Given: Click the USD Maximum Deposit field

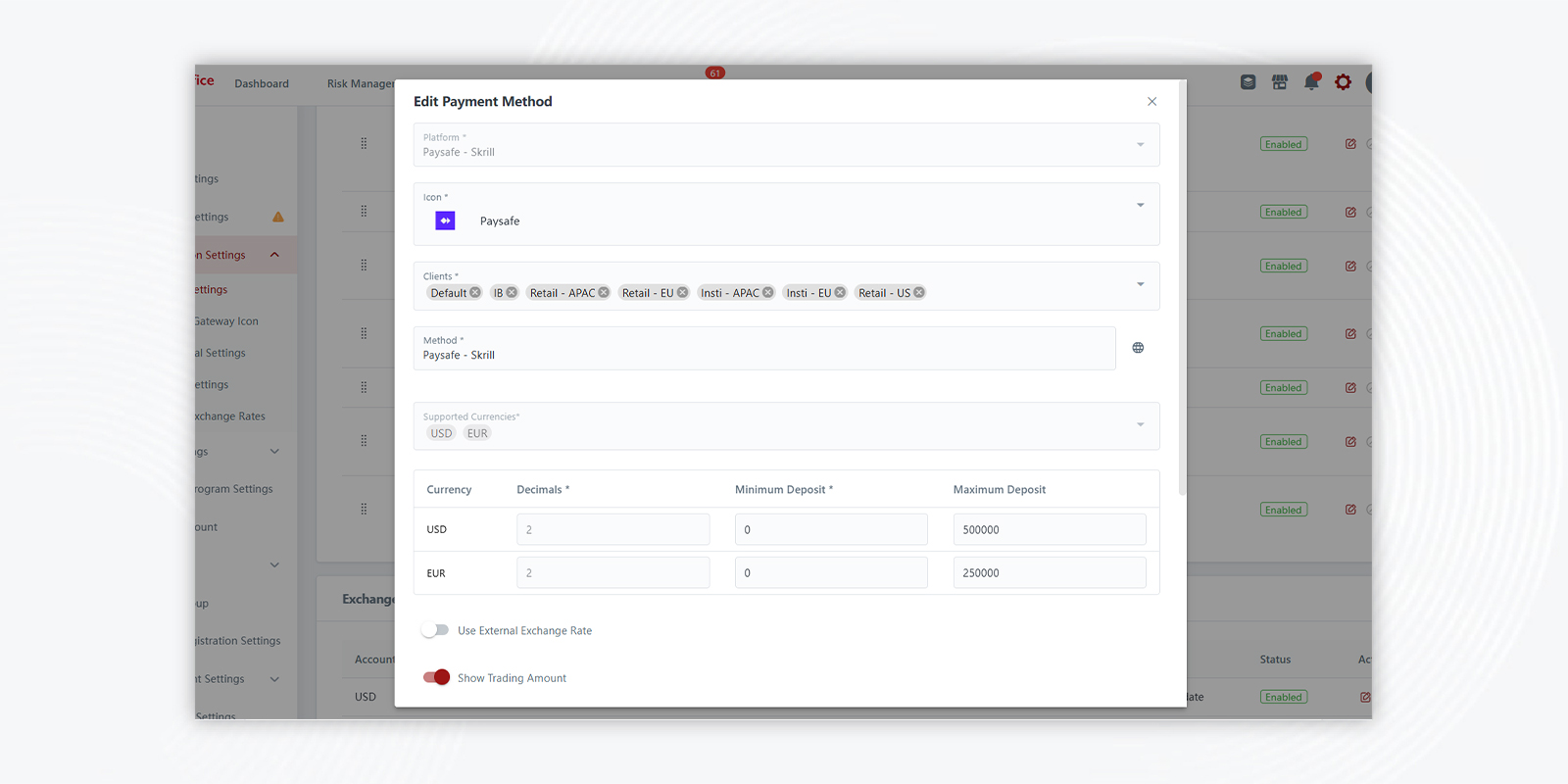Looking at the screenshot, I should (x=1049, y=529).
